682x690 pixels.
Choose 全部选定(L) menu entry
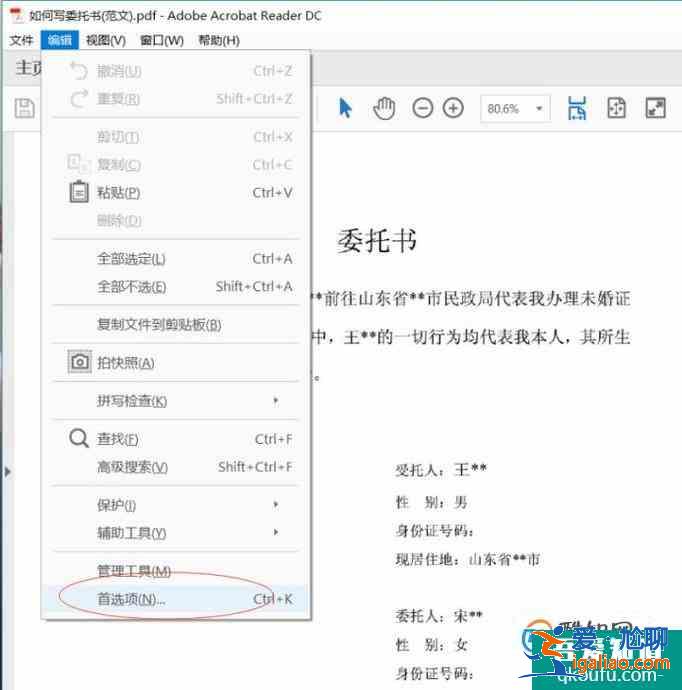click(x=176, y=259)
